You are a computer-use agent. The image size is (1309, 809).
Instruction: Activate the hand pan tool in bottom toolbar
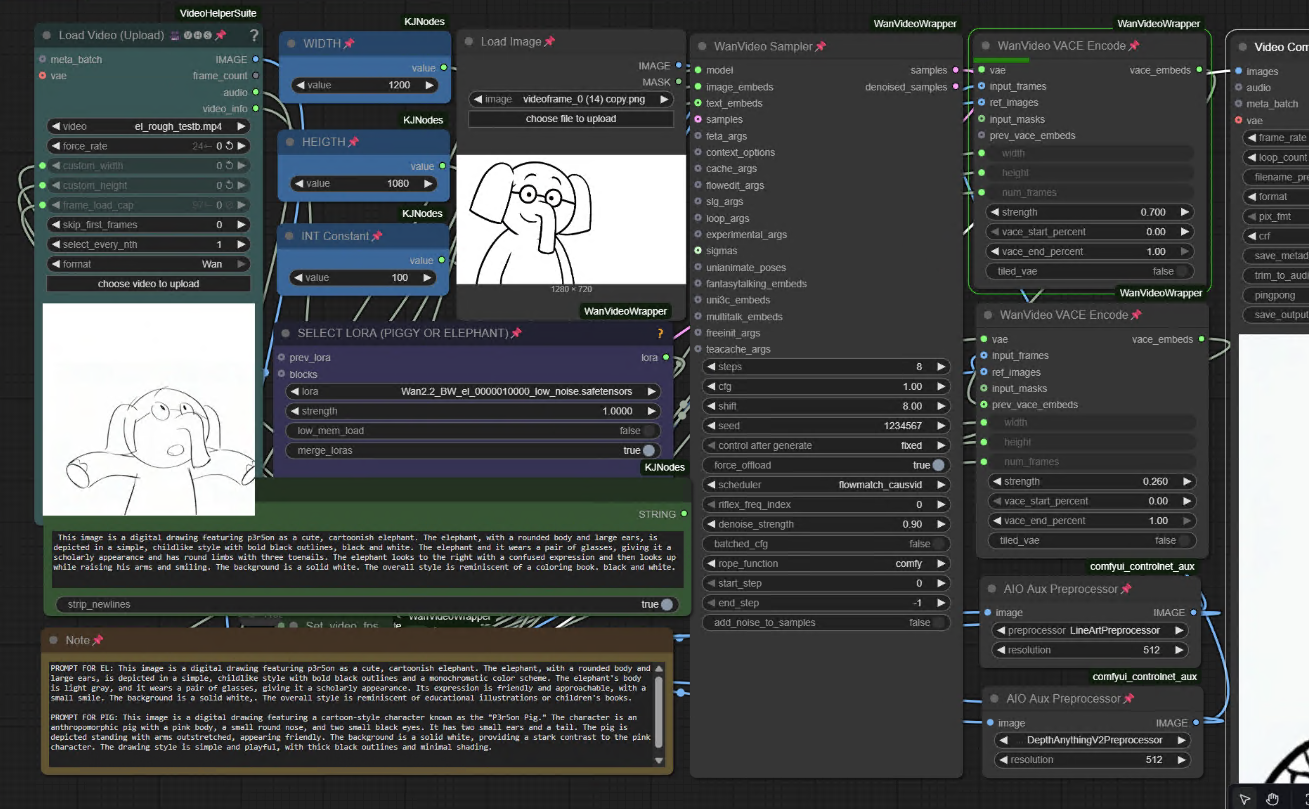(x=1272, y=798)
